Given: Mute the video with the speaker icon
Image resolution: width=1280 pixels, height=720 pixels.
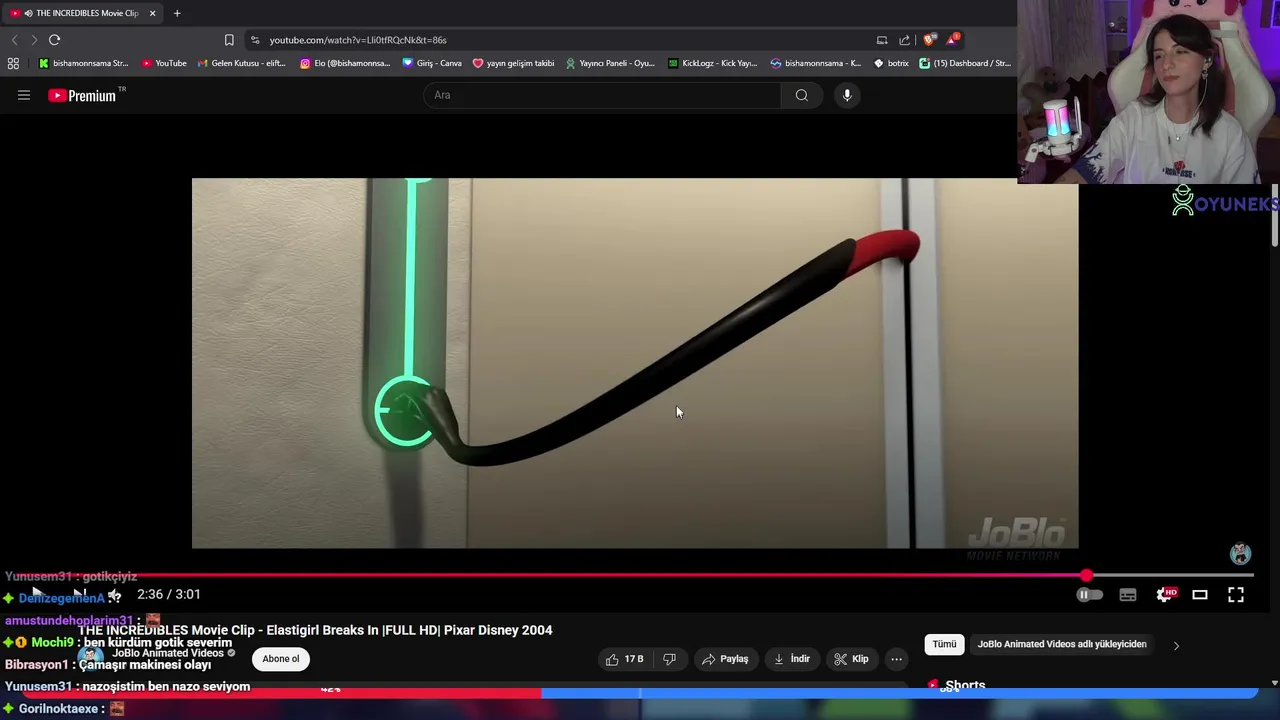Looking at the screenshot, I should (114, 596).
